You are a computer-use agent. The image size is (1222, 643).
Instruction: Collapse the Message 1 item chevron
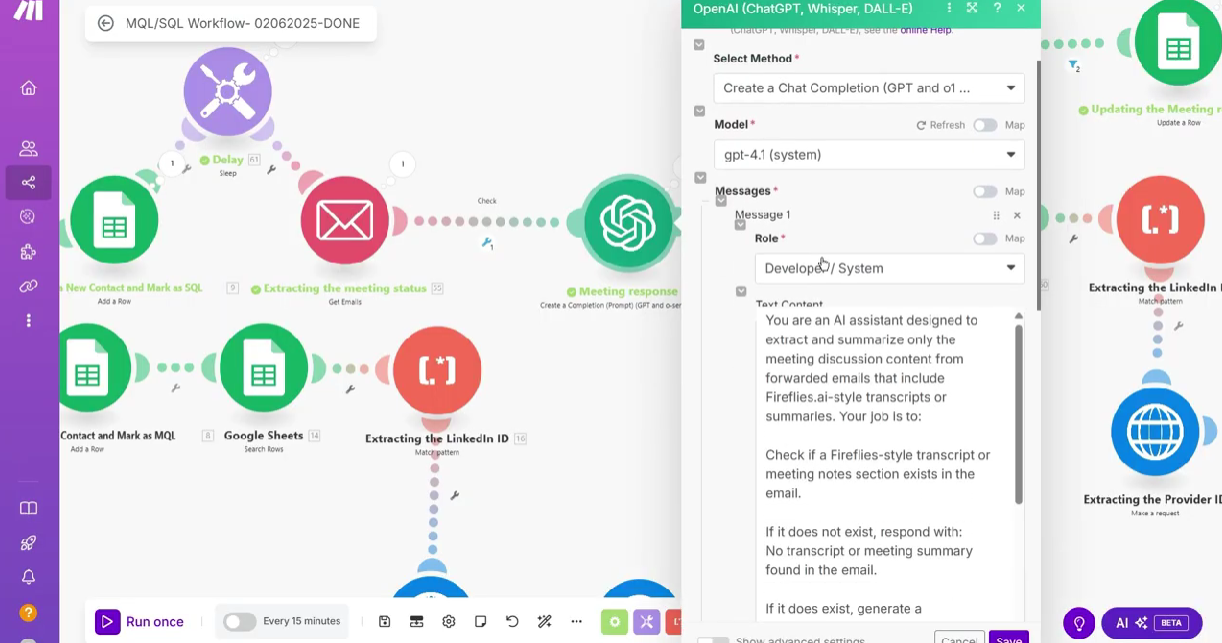tap(721, 202)
